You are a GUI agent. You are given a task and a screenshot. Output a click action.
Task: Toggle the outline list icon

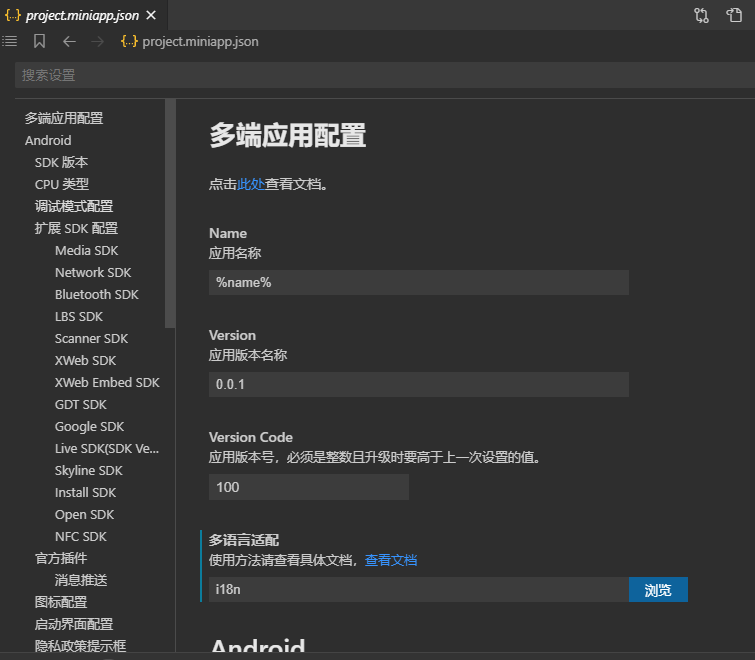[9, 41]
